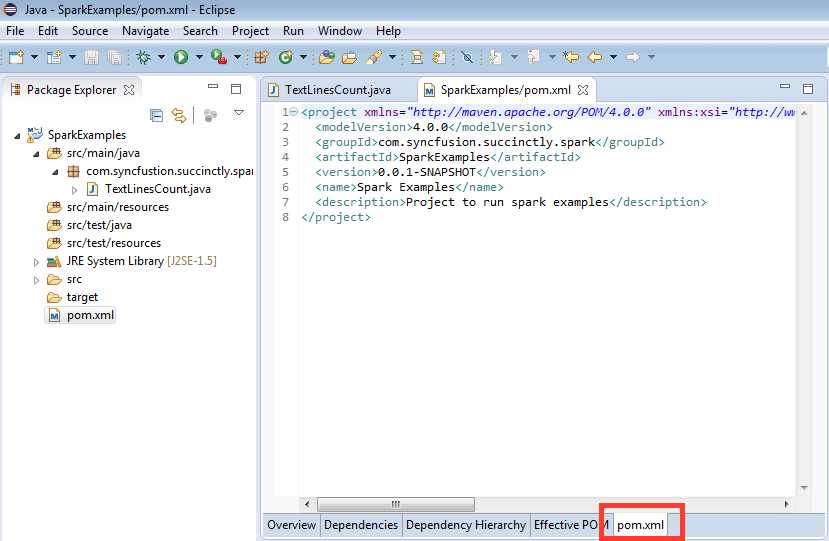Close the Package Explorer view tab
Screen dimensions: 829x541
click(x=128, y=90)
